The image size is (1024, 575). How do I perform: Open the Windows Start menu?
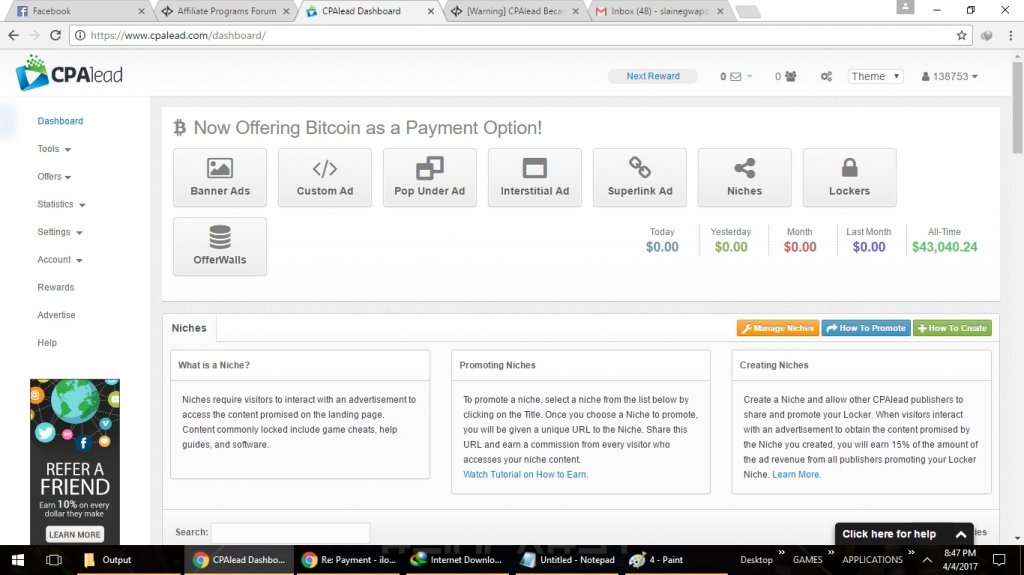tap(18, 560)
